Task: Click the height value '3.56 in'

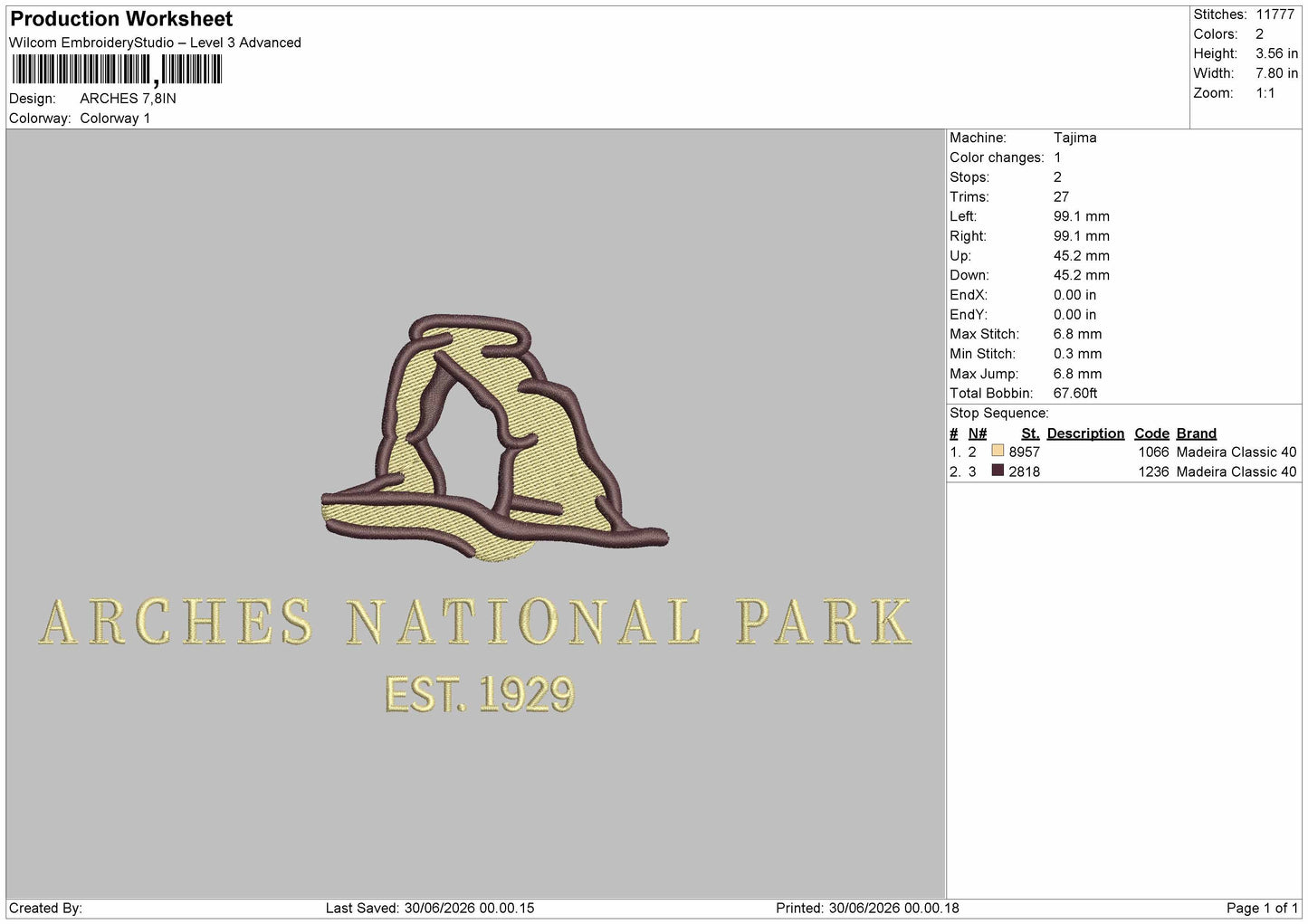Action: (1276, 53)
